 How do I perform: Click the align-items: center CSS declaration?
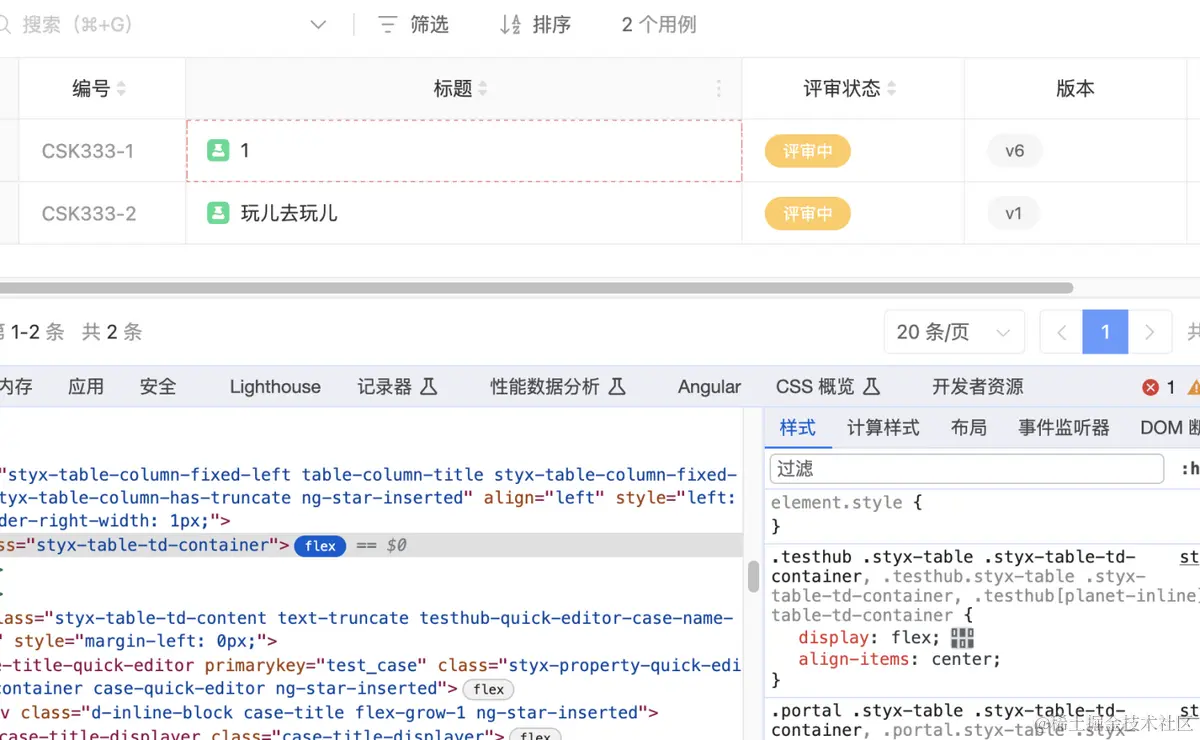click(899, 659)
